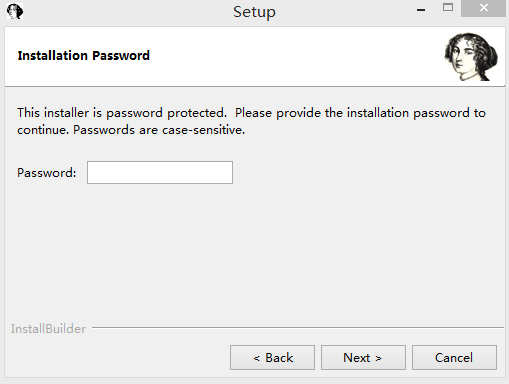This screenshot has width=509, height=384.
Task: Click the 'This installer is password protected' text
Action: [x=122, y=113]
